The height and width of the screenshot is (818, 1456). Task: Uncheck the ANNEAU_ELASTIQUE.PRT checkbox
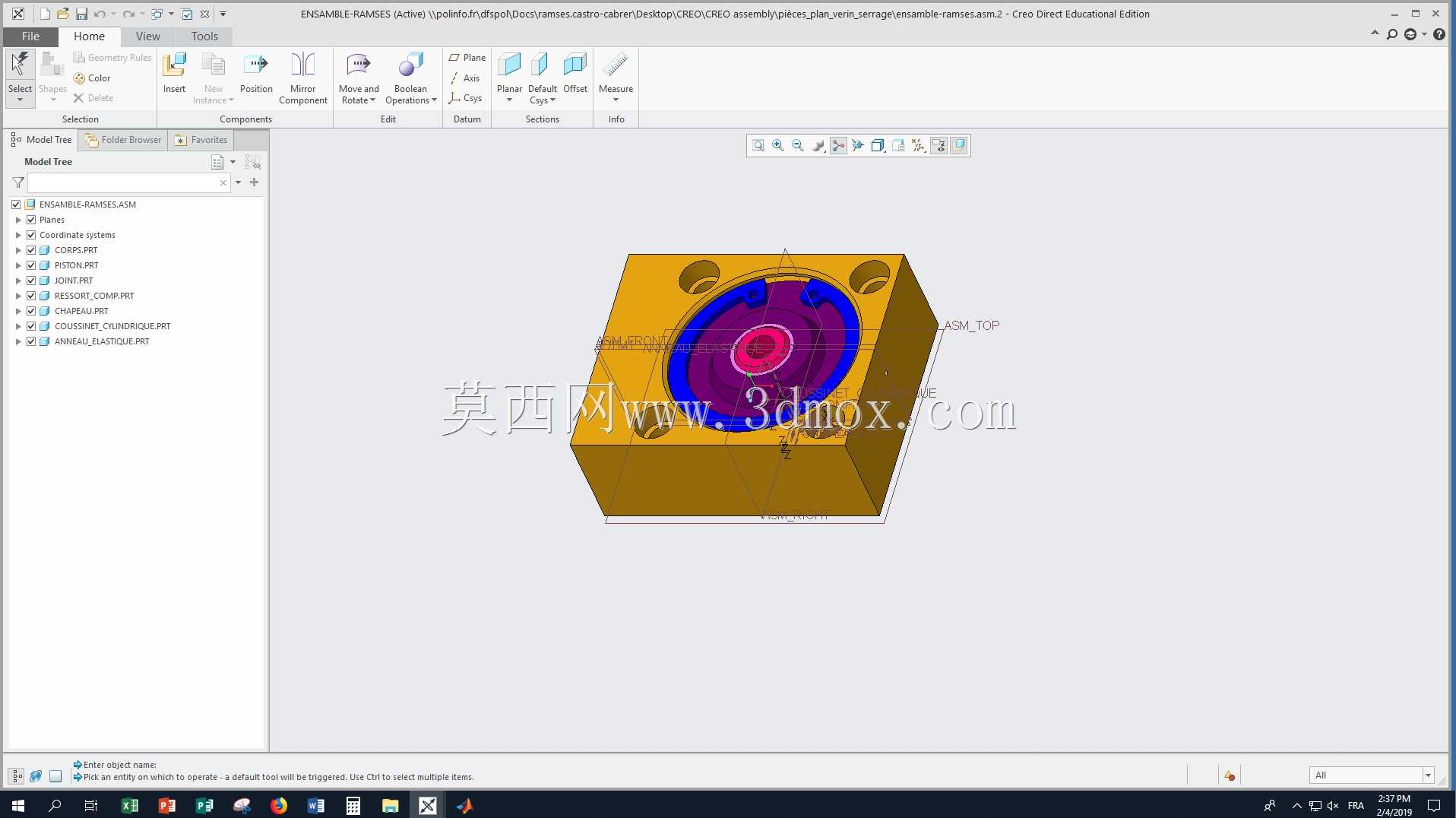point(31,341)
